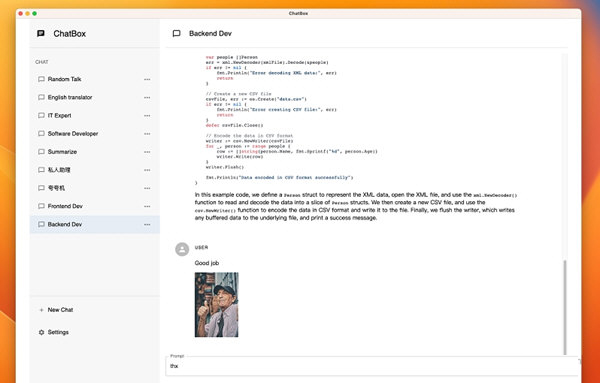This screenshot has width=600, height=383.
Task: Click the chat icon next to English translator
Action: [x=41, y=97]
